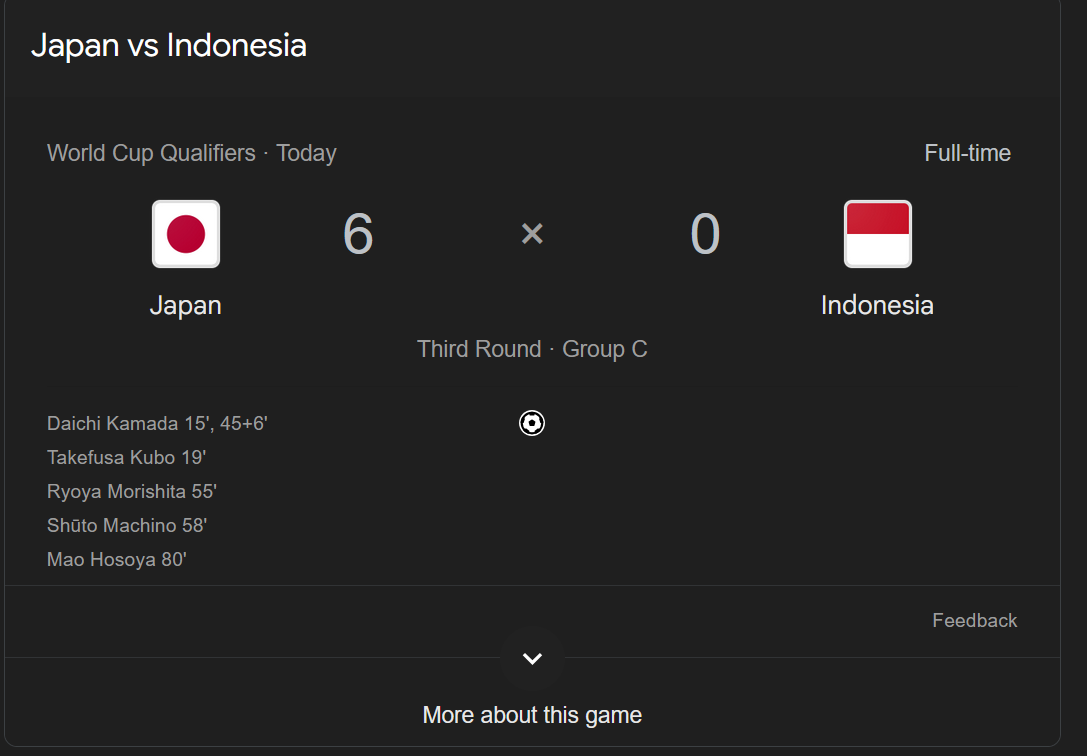
Task: Click the Full-time match status
Action: click(x=967, y=153)
